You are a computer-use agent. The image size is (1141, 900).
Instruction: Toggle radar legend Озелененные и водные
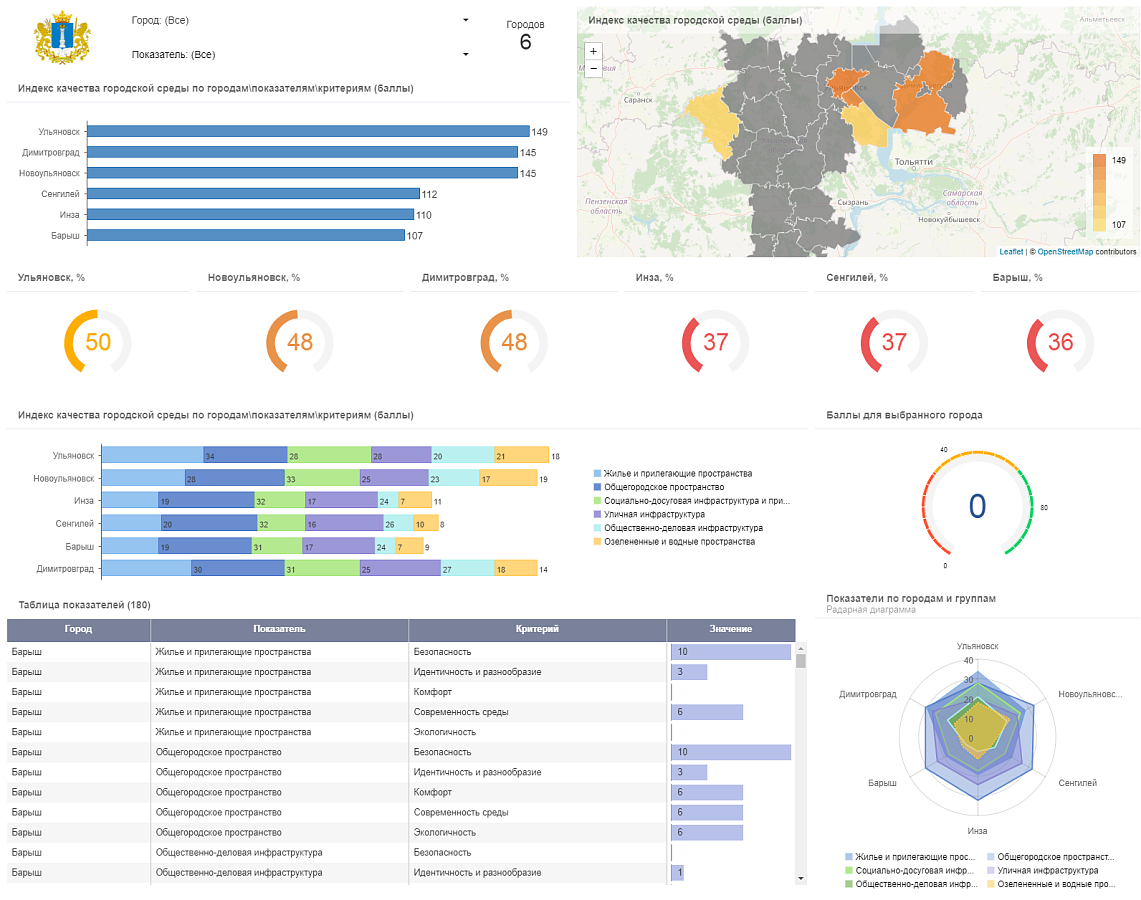coord(1051,885)
